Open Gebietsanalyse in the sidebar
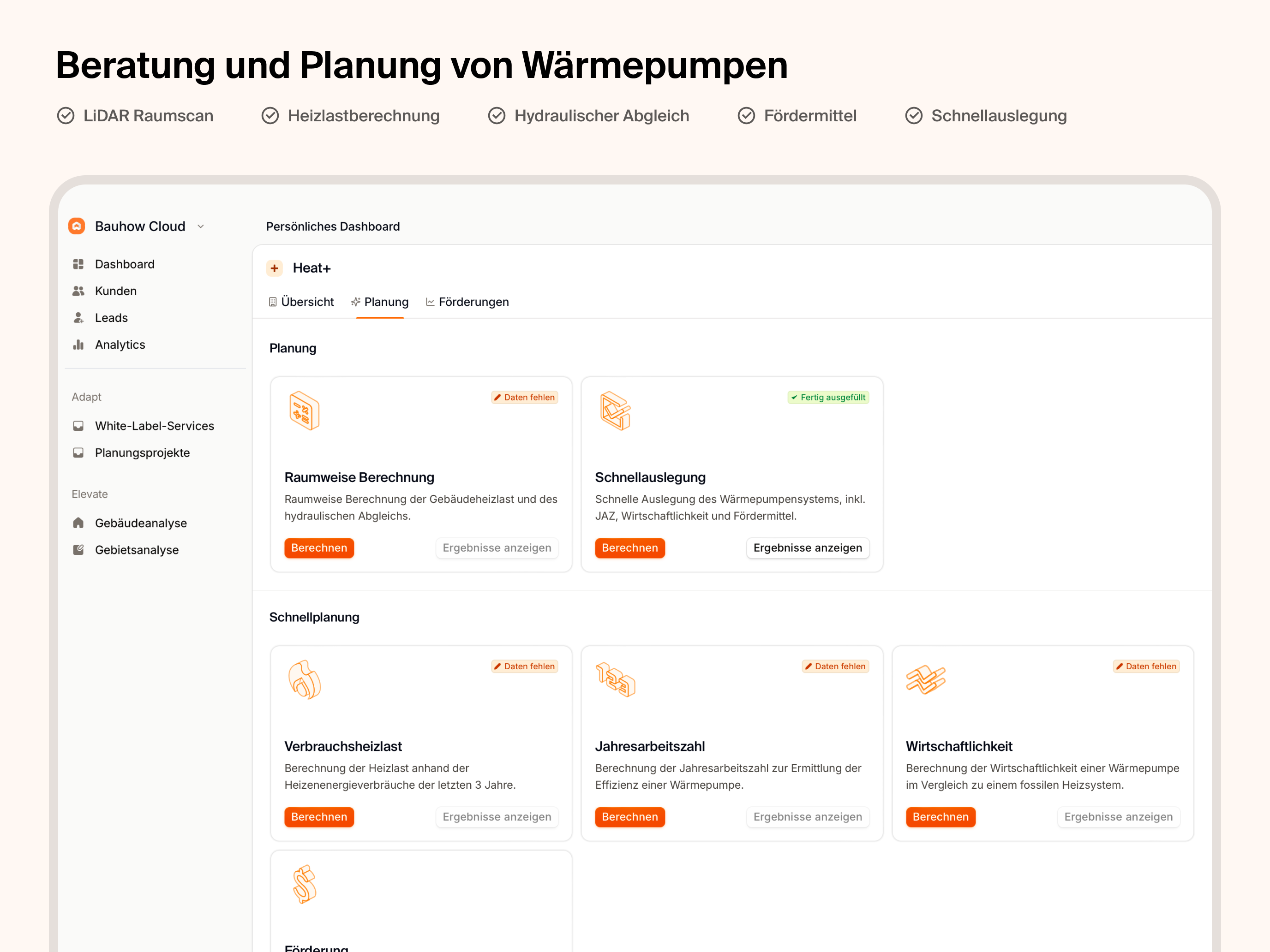This screenshot has height=952, width=1270. point(137,550)
